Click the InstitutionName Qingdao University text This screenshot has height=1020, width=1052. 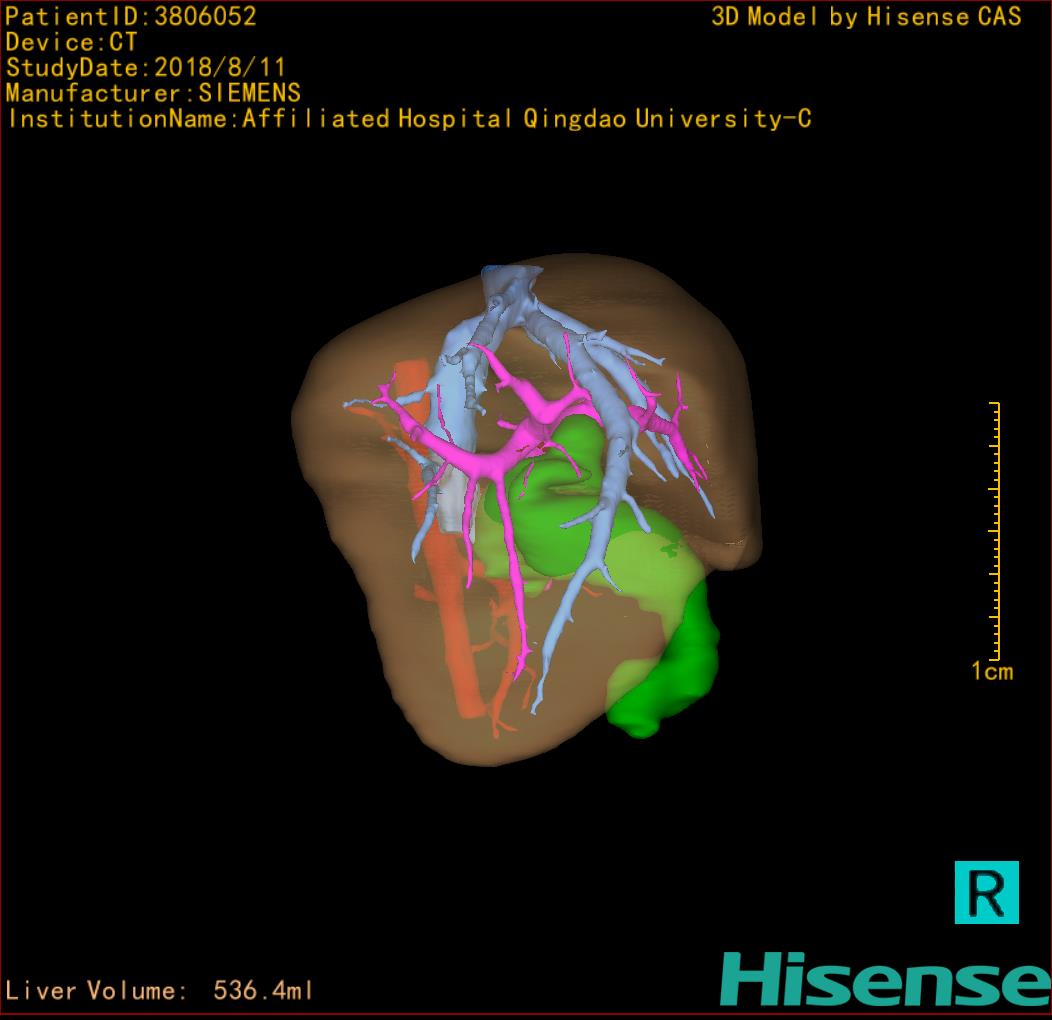pyautogui.click(x=408, y=120)
